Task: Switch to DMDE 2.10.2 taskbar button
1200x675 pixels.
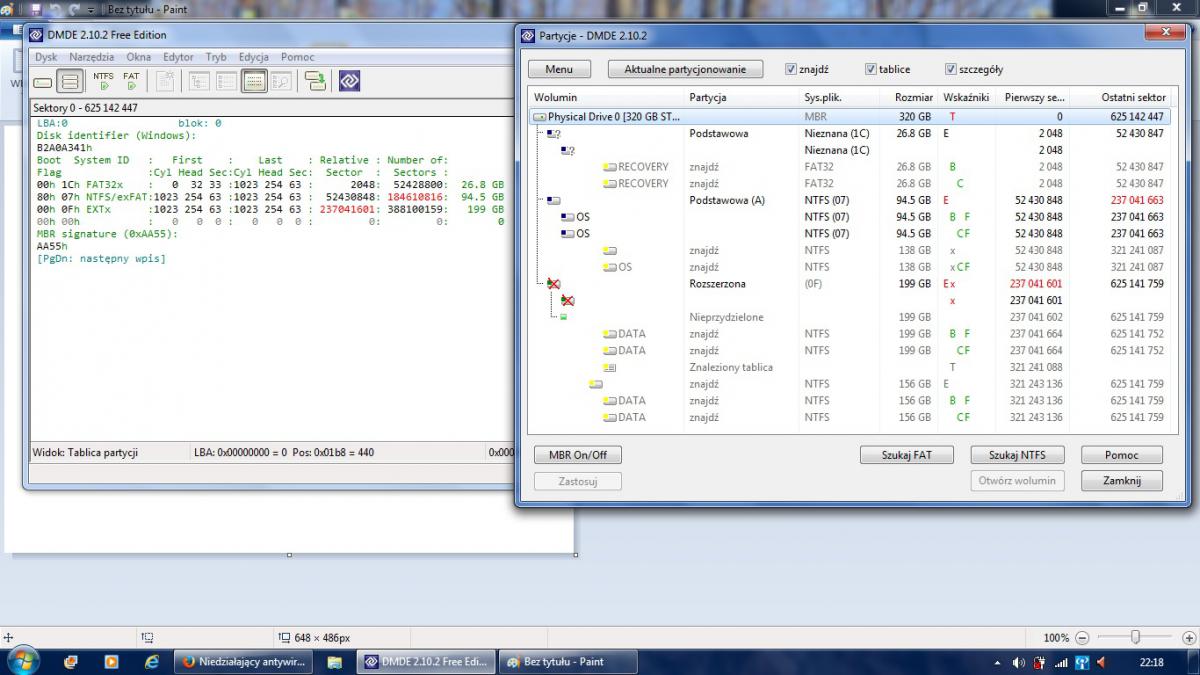Action: 426,661
